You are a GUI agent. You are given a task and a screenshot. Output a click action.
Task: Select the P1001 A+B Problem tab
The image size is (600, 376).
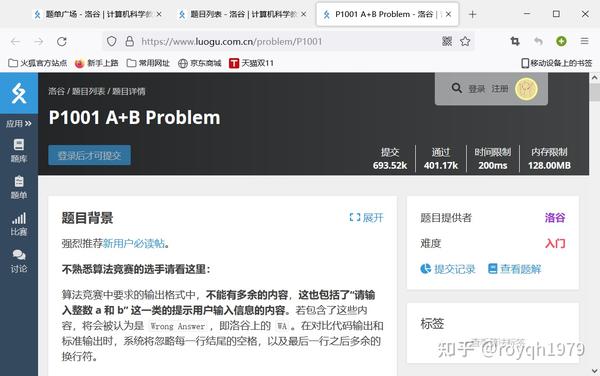(x=387, y=14)
